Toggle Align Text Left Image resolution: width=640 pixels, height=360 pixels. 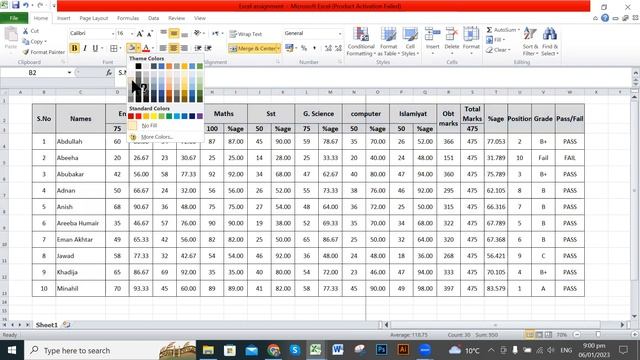(163, 48)
